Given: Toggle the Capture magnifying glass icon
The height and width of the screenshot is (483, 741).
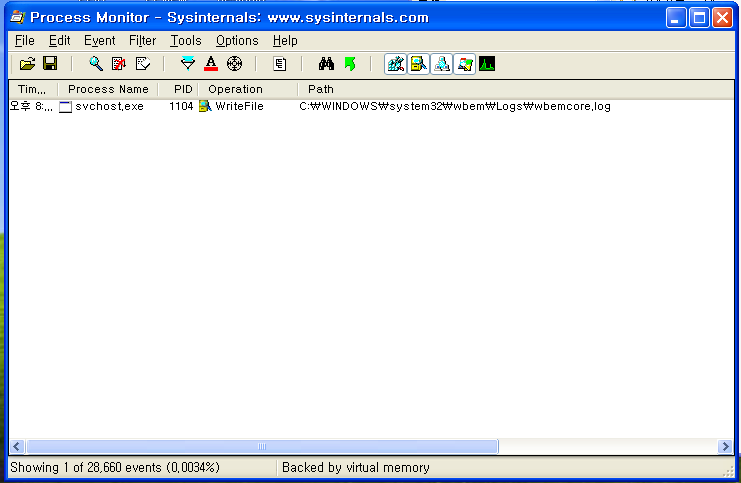Looking at the screenshot, I should (x=96, y=63).
